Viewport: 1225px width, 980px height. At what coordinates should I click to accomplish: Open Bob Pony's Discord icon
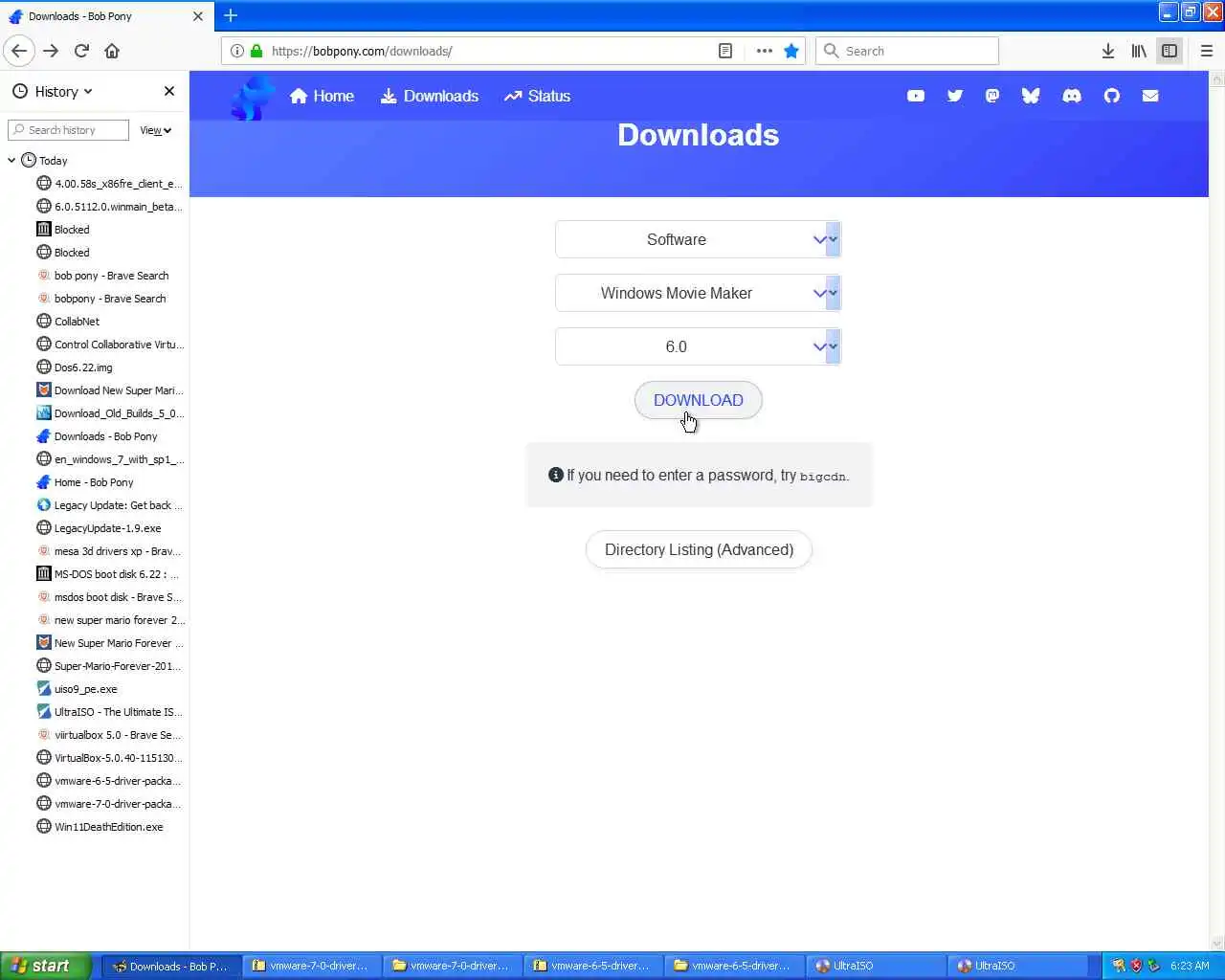pos(1072,96)
